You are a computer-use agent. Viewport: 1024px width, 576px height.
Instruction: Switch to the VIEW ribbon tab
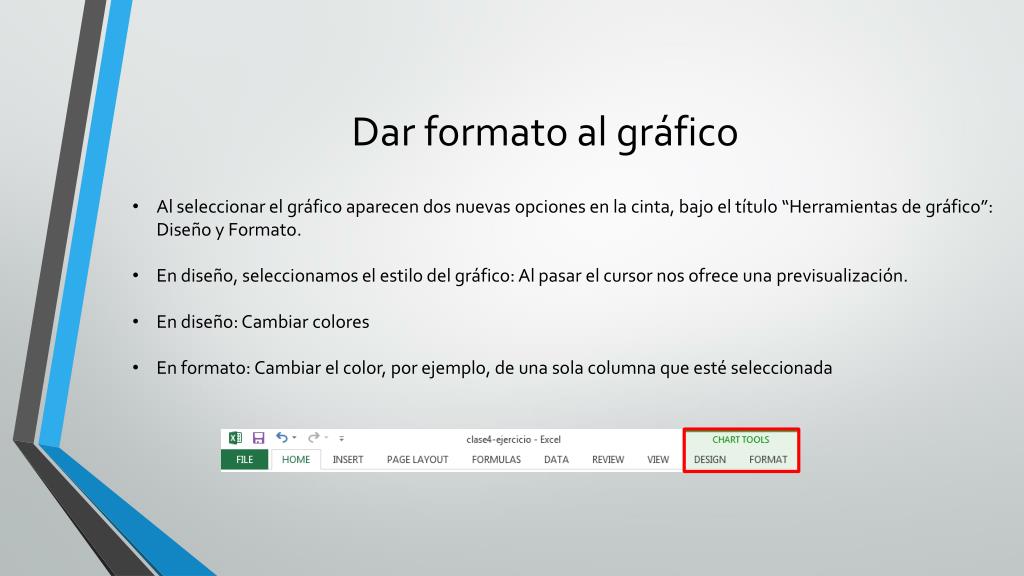[x=658, y=460]
